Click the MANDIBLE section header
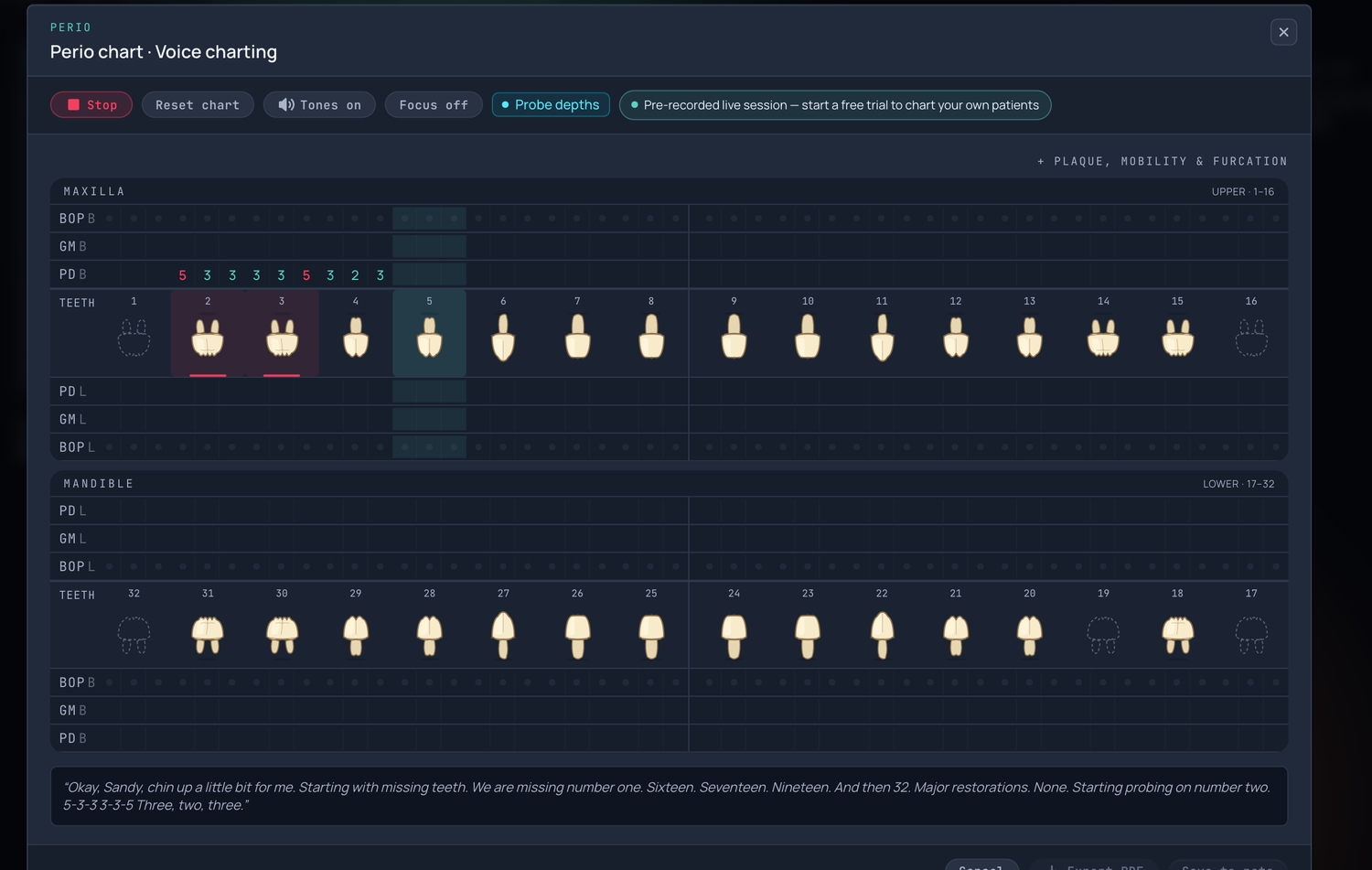 pyautogui.click(x=98, y=483)
